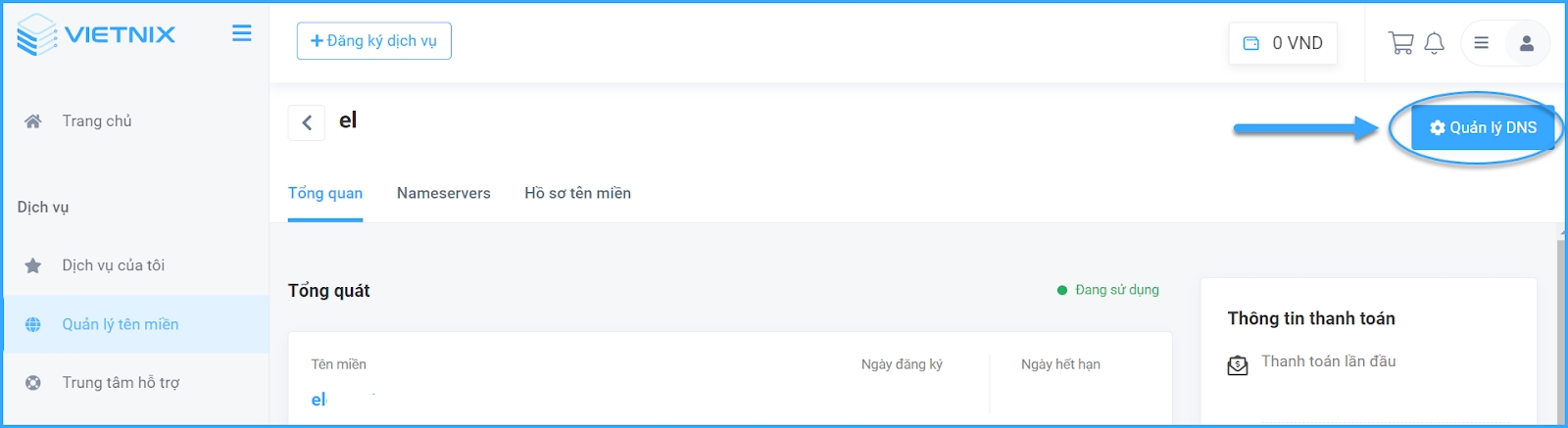This screenshot has height=428, width=1568.
Task: Select the Hồ sơ tên miền tab
Action: tap(577, 193)
